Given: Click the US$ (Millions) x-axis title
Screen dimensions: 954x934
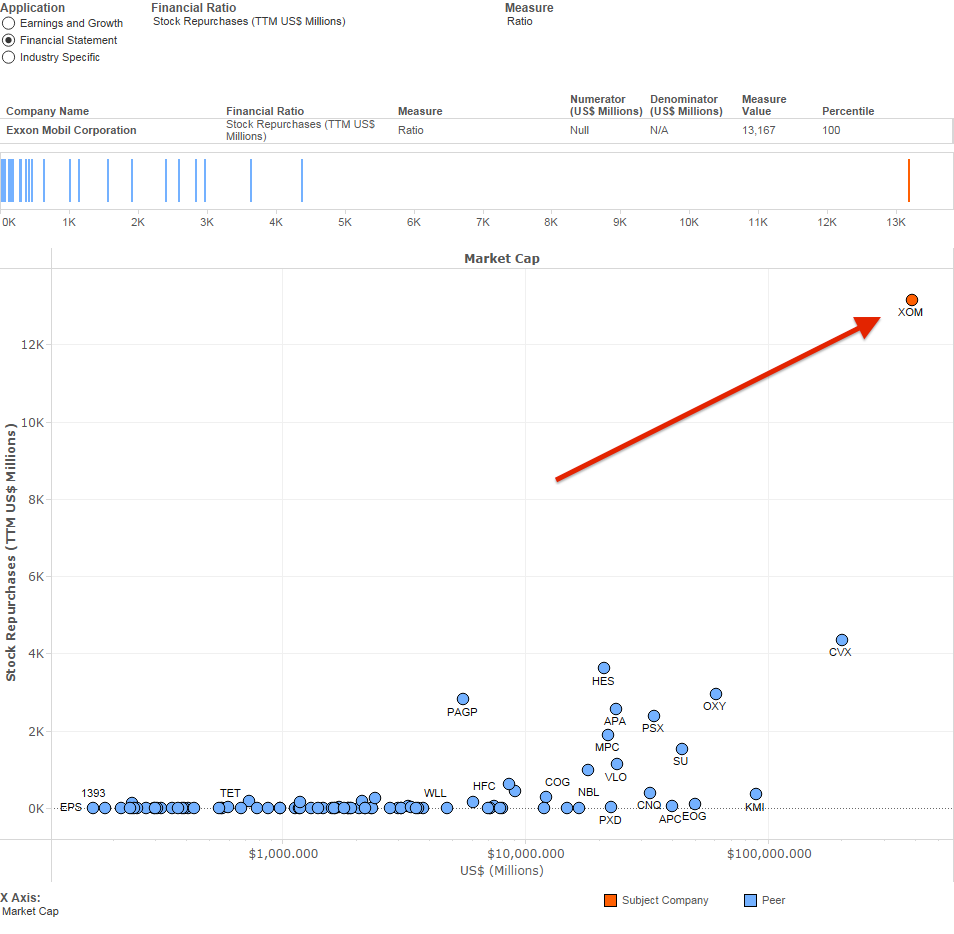Looking at the screenshot, I should pos(502,871).
